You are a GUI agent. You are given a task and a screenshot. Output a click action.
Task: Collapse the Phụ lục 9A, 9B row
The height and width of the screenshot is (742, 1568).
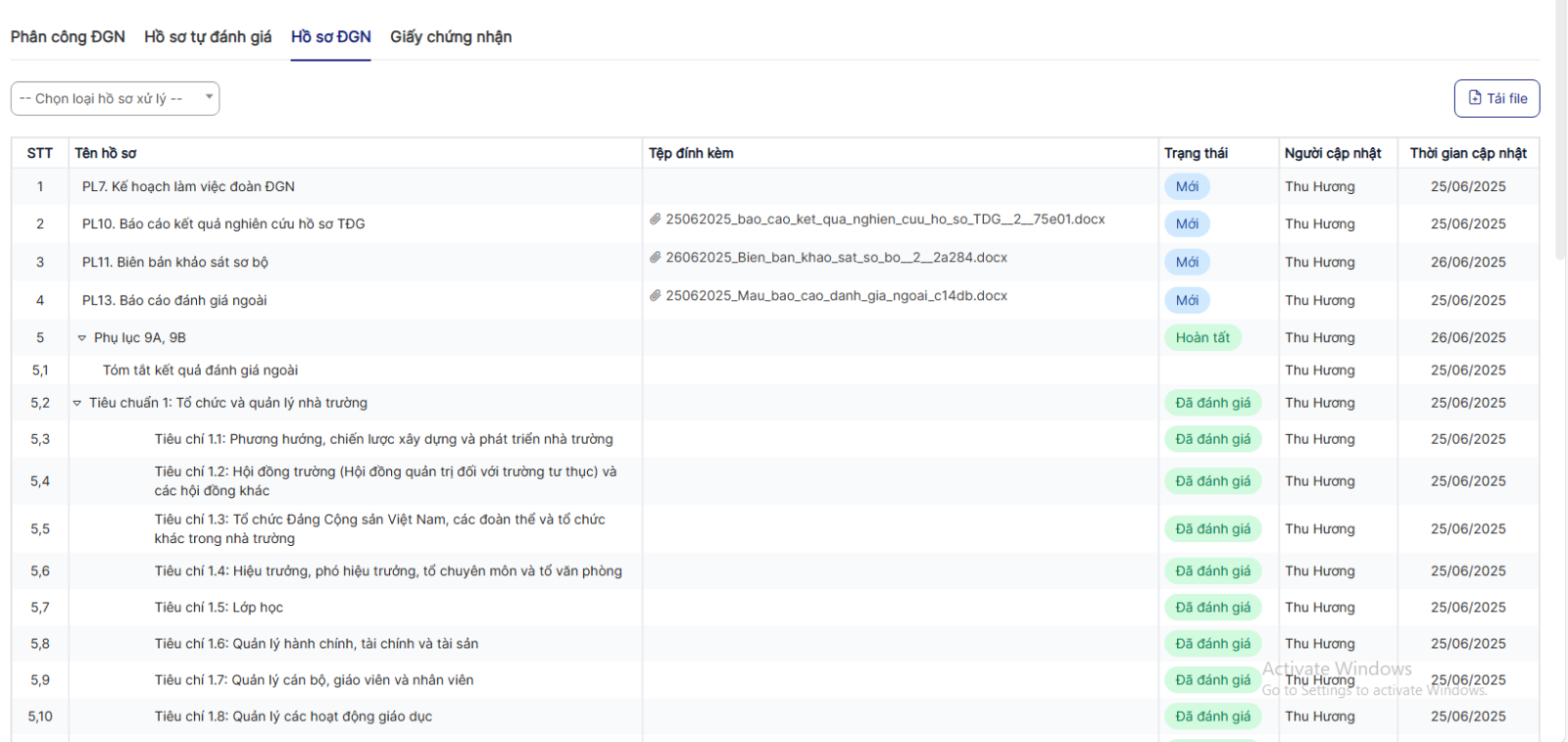point(82,338)
